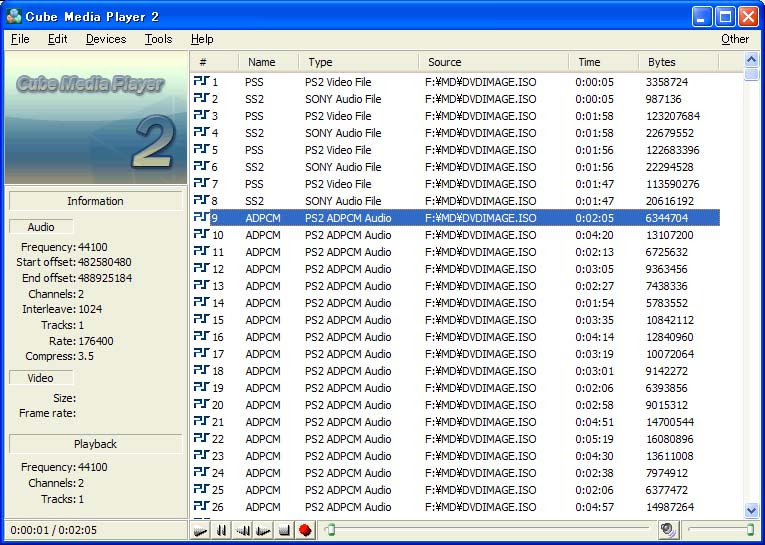Skip forward to the next track
Image resolution: width=765 pixels, height=545 pixels.
point(263,530)
